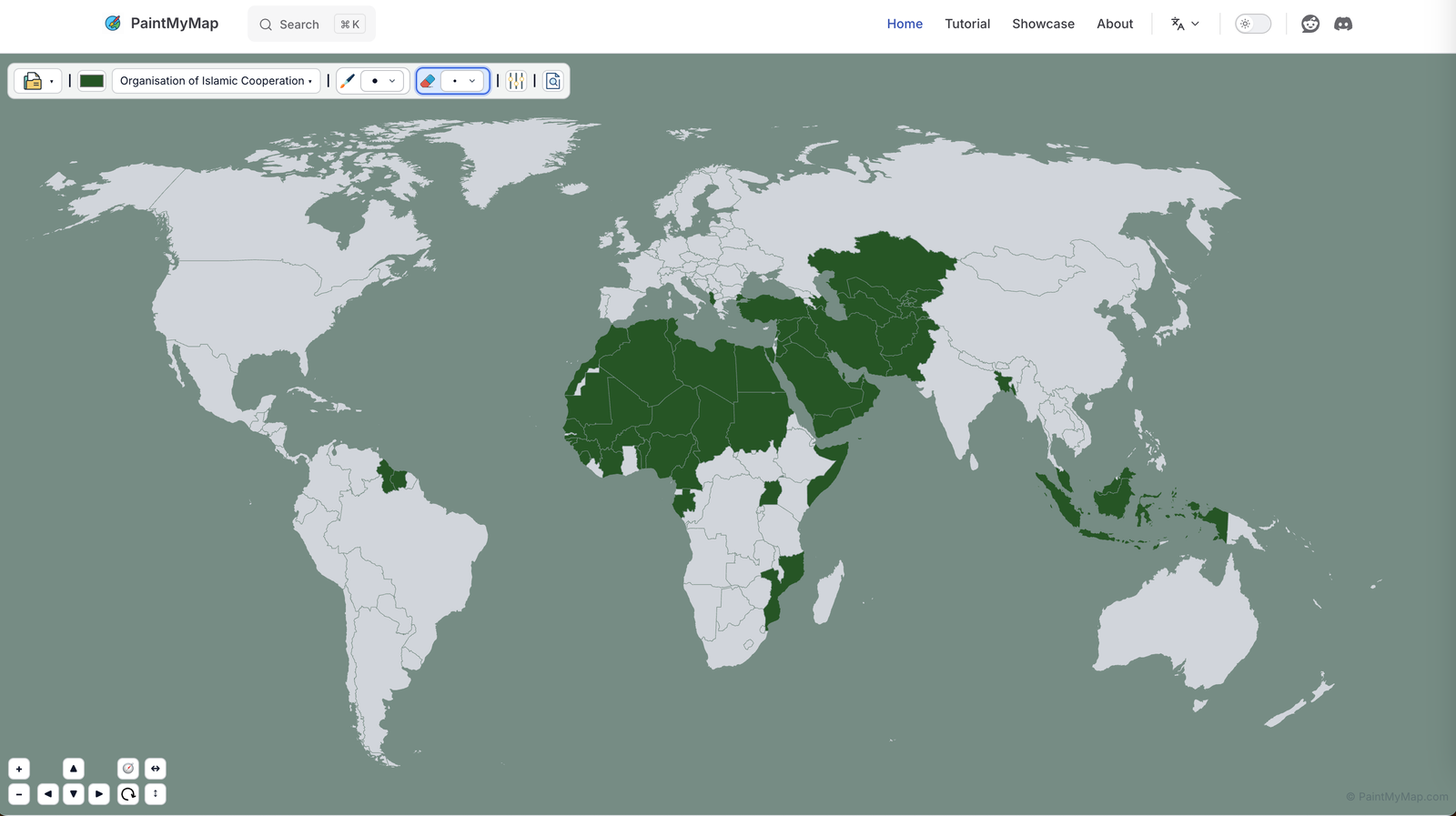Reset orientation with the compass icon
Viewport: 1456px width, 816px height.
tap(128, 769)
